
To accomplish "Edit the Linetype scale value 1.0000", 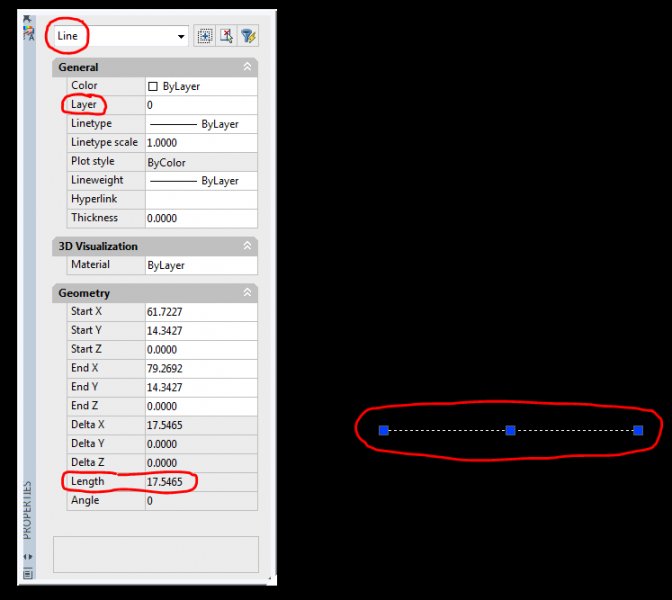I will tap(201, 143).
